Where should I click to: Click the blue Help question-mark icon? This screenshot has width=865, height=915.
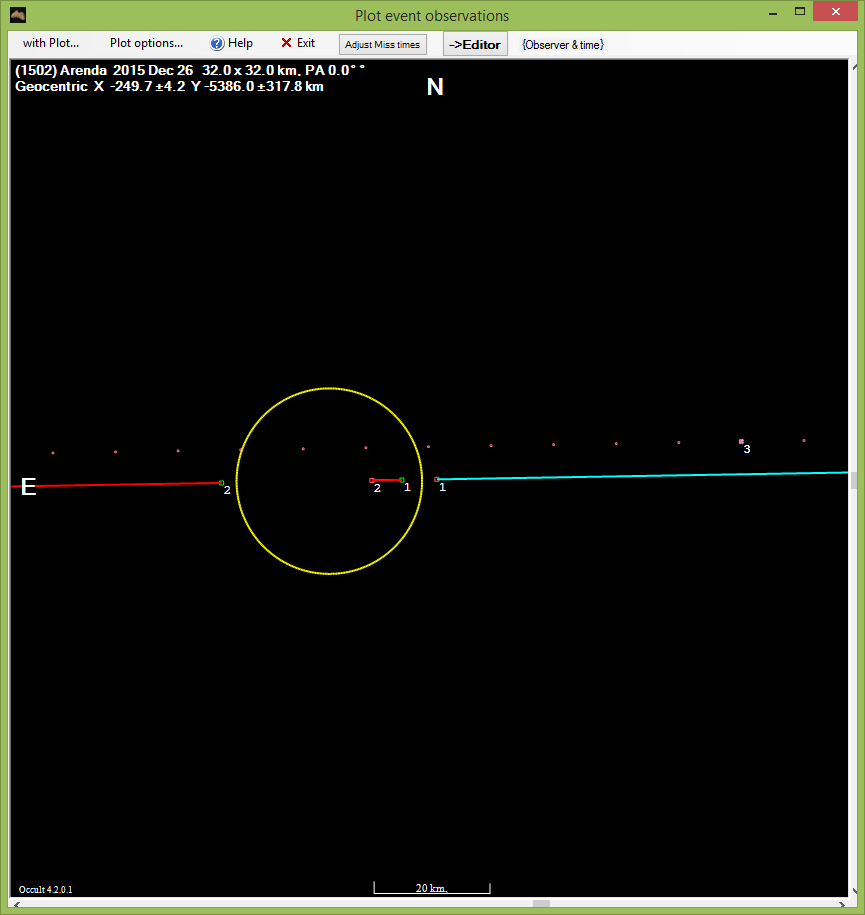coord(217,44)
